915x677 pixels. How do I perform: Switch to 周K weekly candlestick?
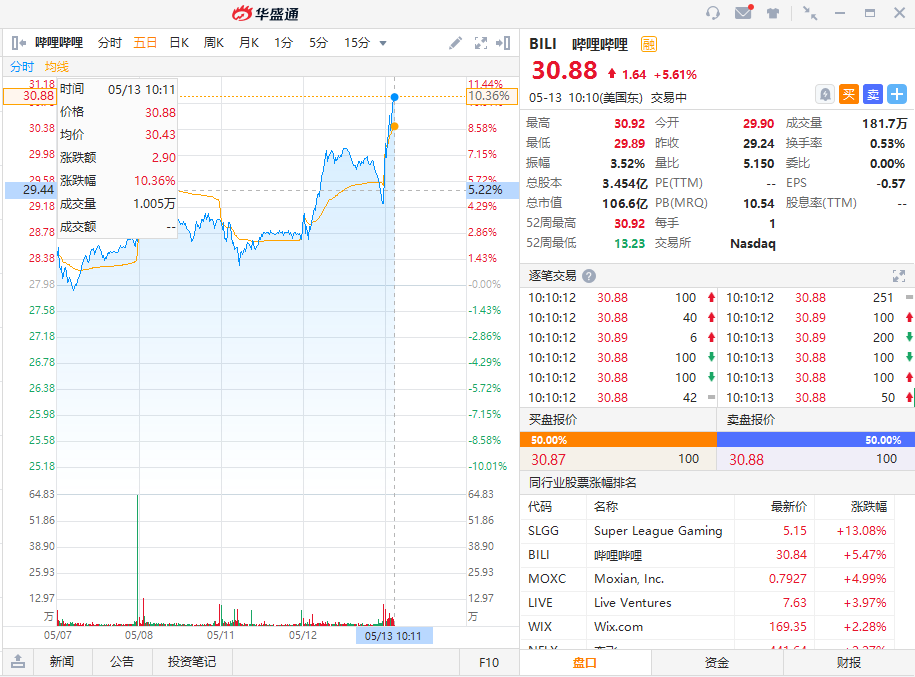click(214, 43)
